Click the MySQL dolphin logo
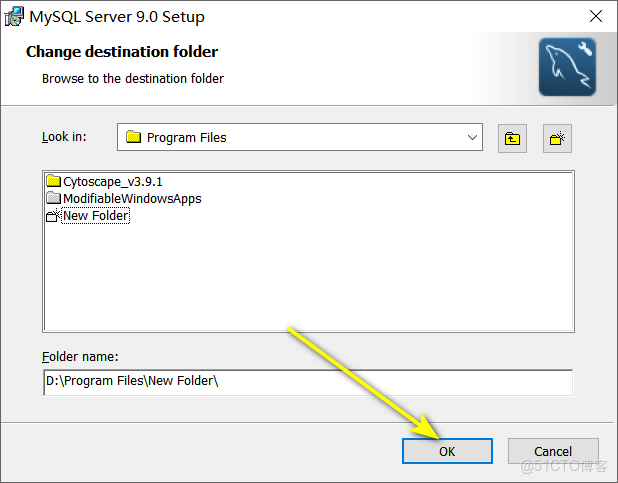The width and height of the screenshot is (618, 483). [567, 67]
